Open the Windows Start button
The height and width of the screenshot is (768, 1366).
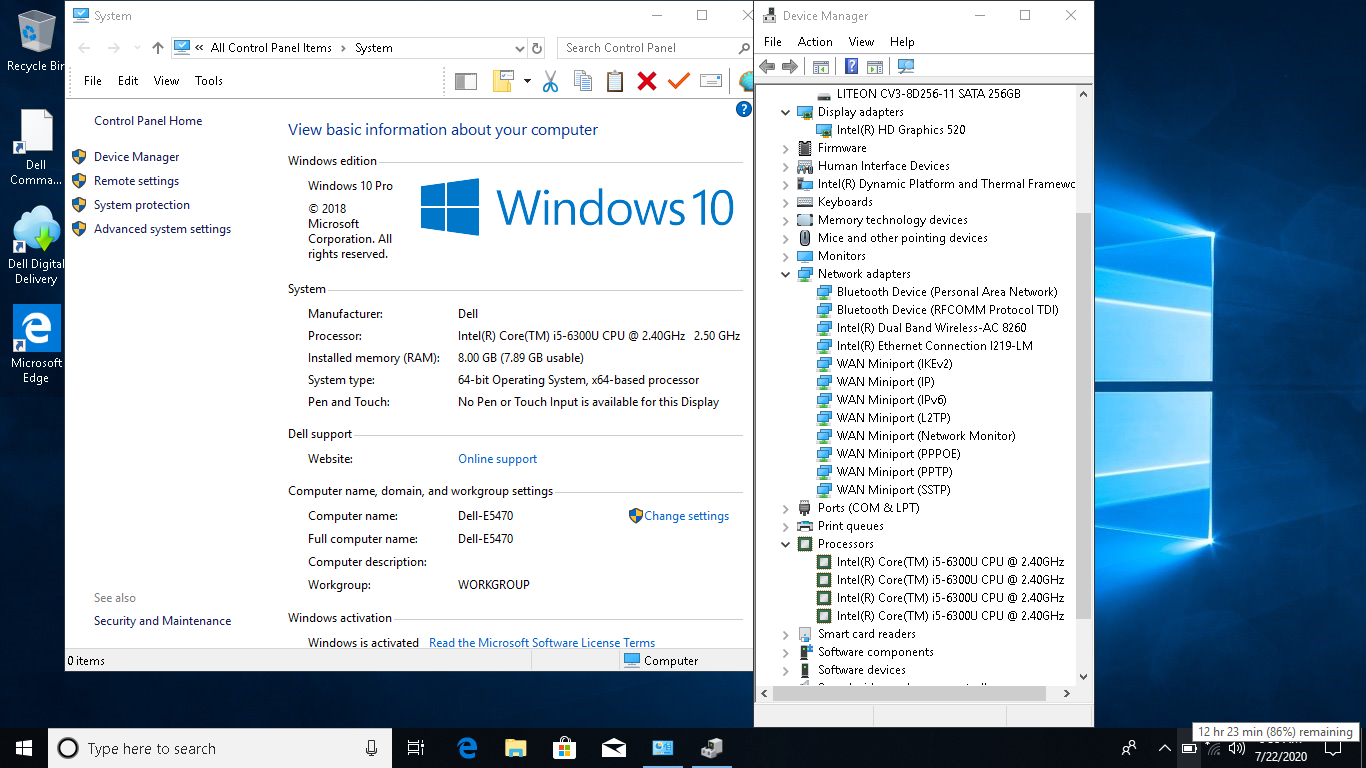(24, 748)
